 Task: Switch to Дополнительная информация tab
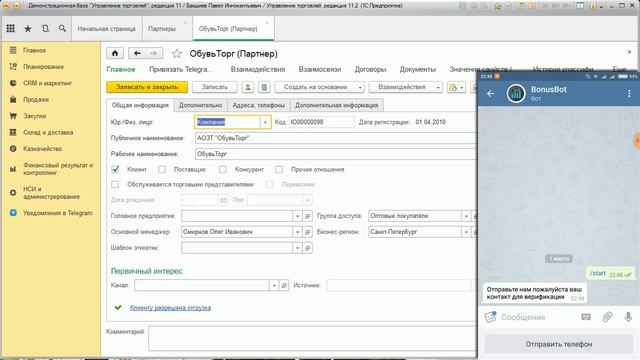coord(336,105)
